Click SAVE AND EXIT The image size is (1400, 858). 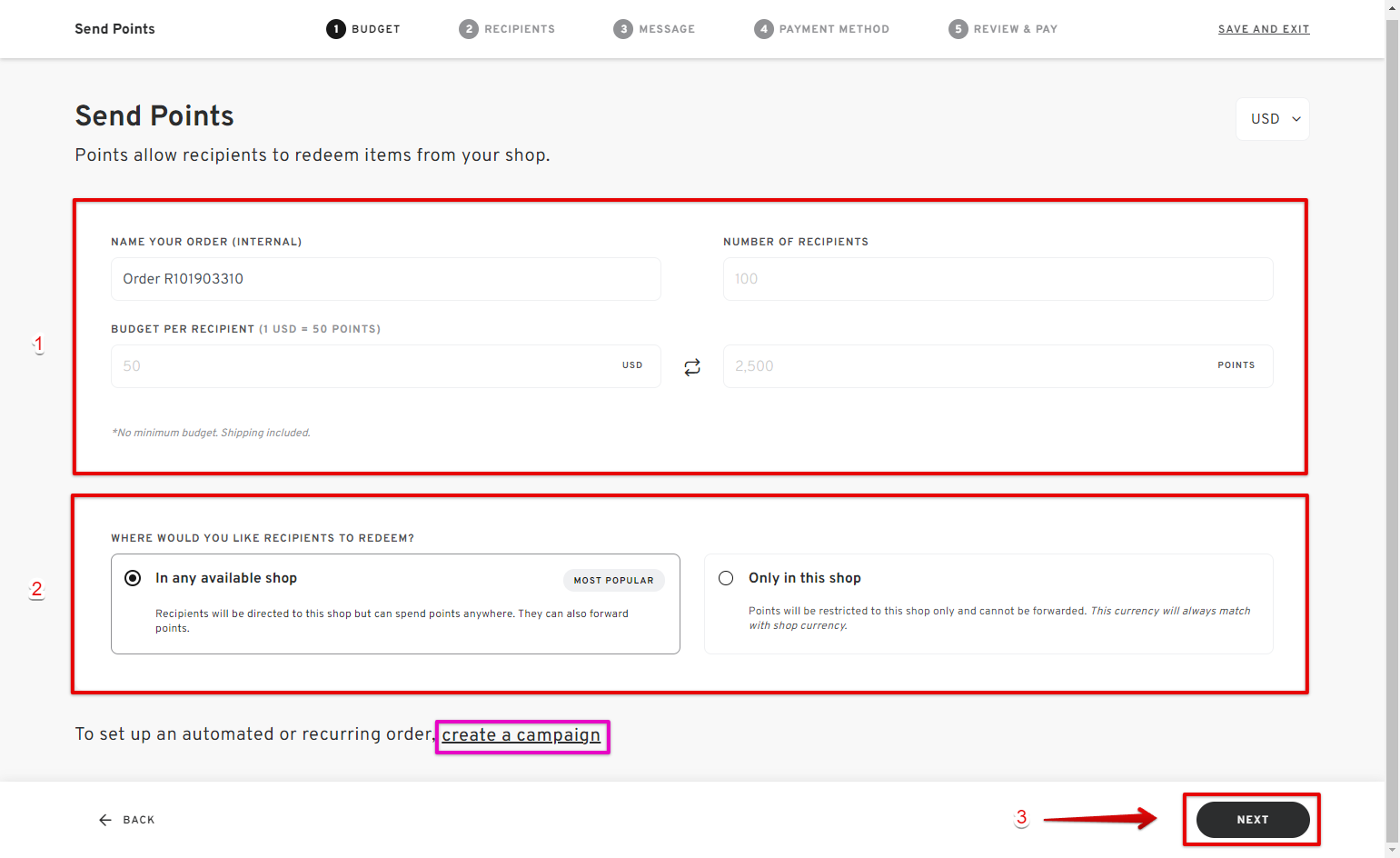1264,28
